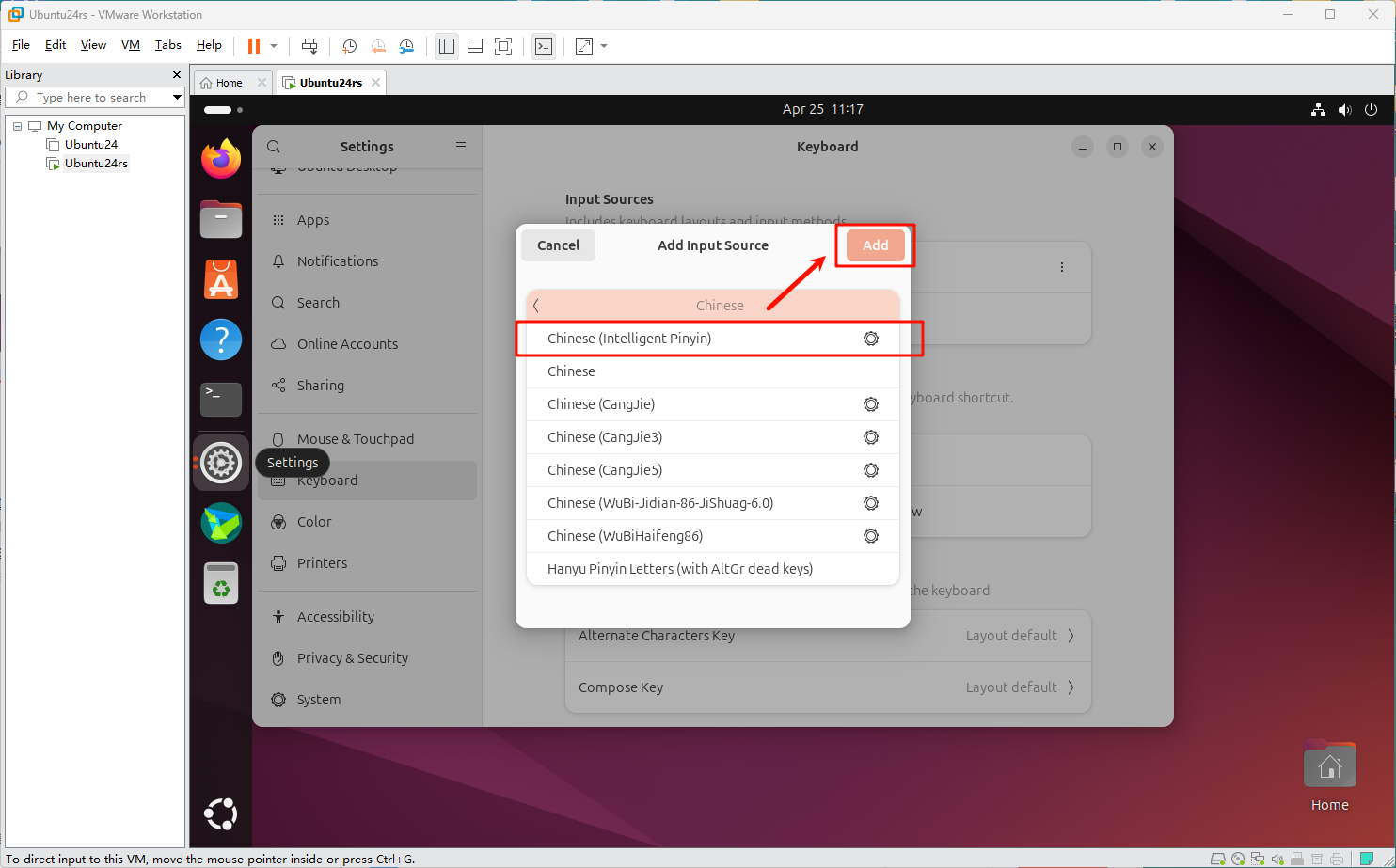1396x868 pixels.
Task: Open the Help question mark dock icon
Action: [221, 339]
